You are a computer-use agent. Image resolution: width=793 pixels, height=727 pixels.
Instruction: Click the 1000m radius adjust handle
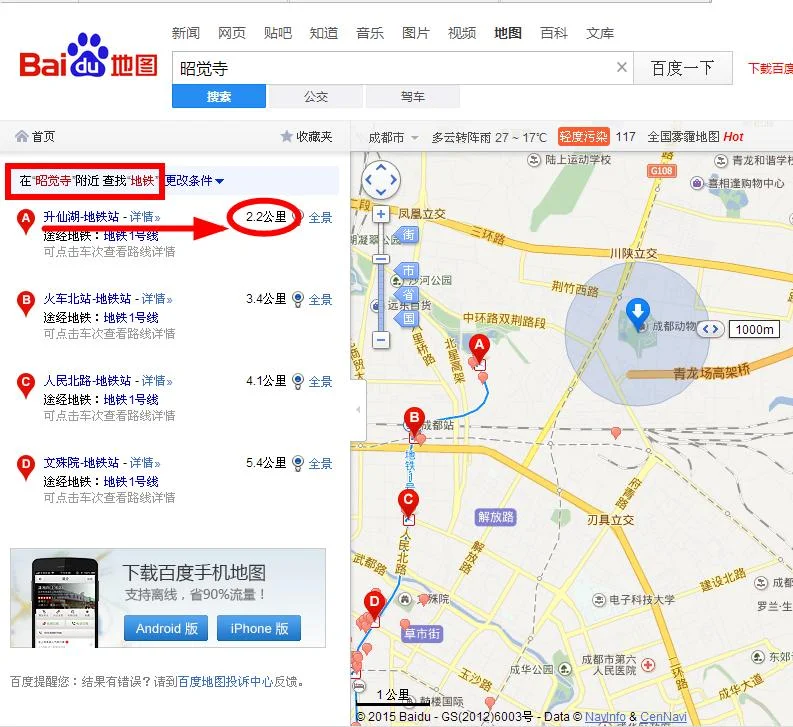pyautogui.click(x=711, y=329)
